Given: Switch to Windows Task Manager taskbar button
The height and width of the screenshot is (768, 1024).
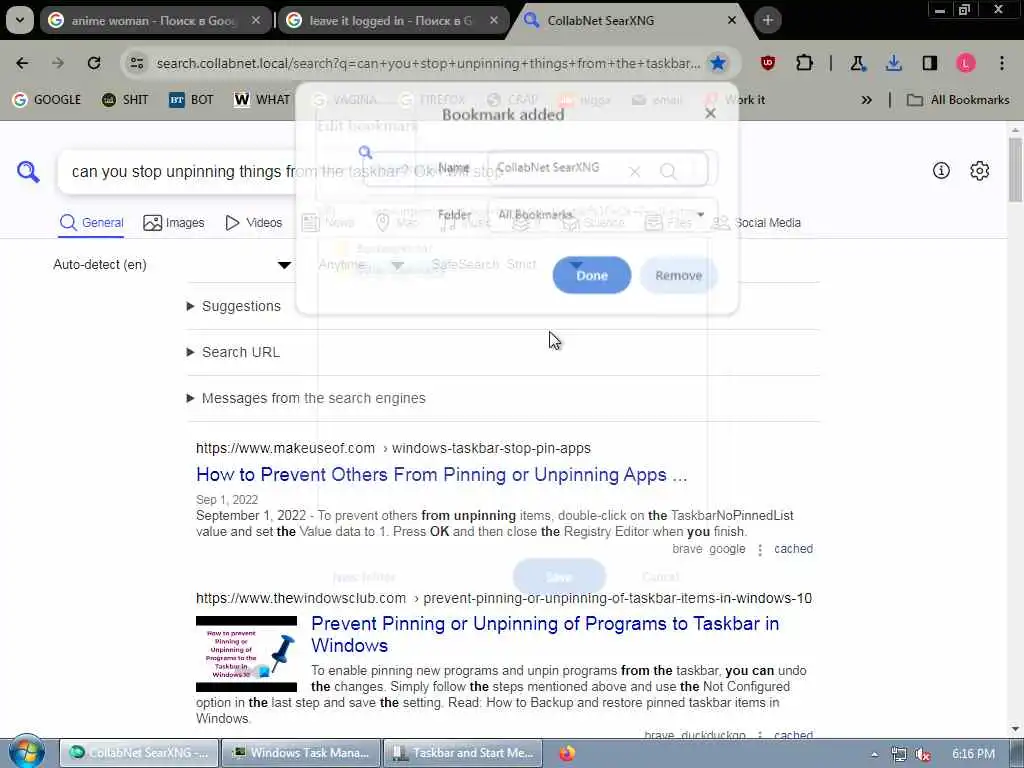Looking at the screenshot, I should [x=301, y=752].
